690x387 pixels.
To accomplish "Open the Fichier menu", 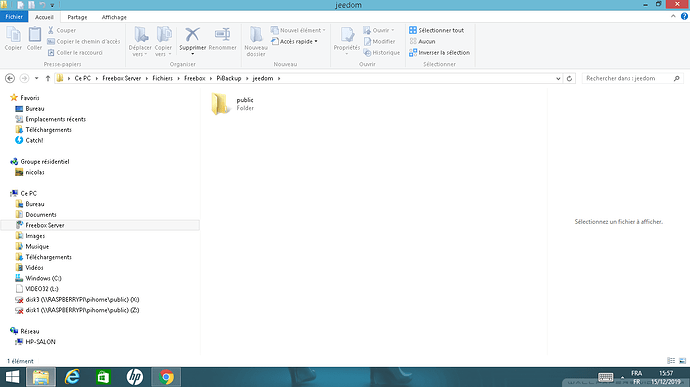I will click(x=14, y=17).
